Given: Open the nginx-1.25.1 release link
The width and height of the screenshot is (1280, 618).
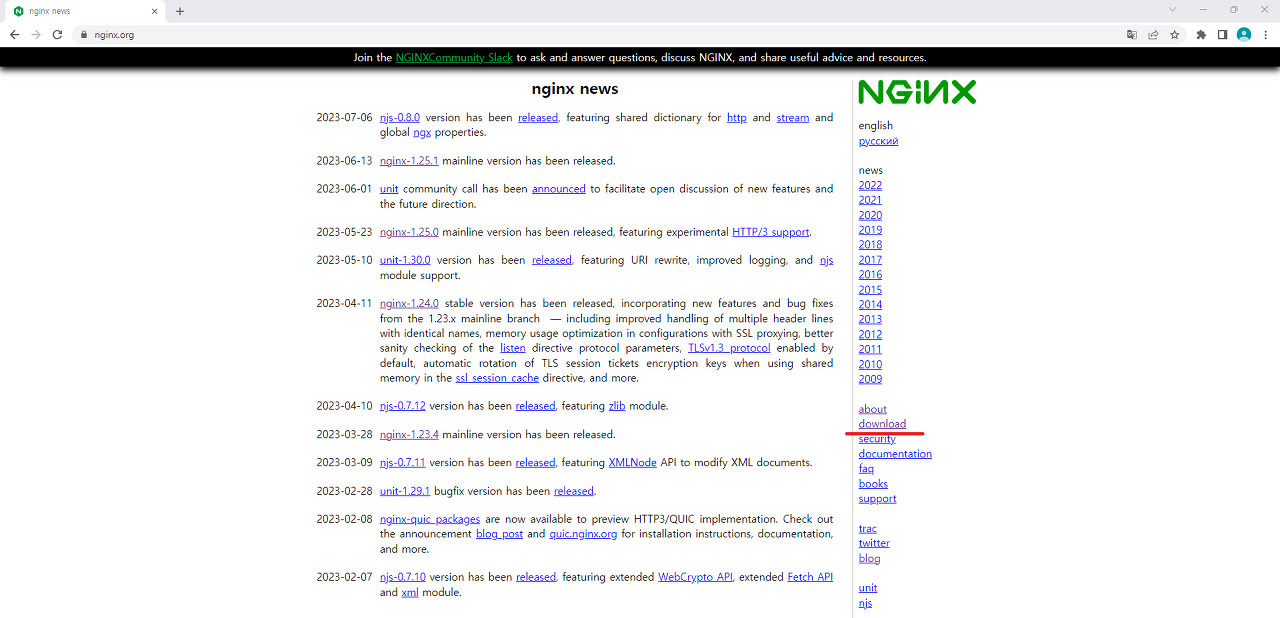Looking at the screenshot, I should tap(408, 160).
